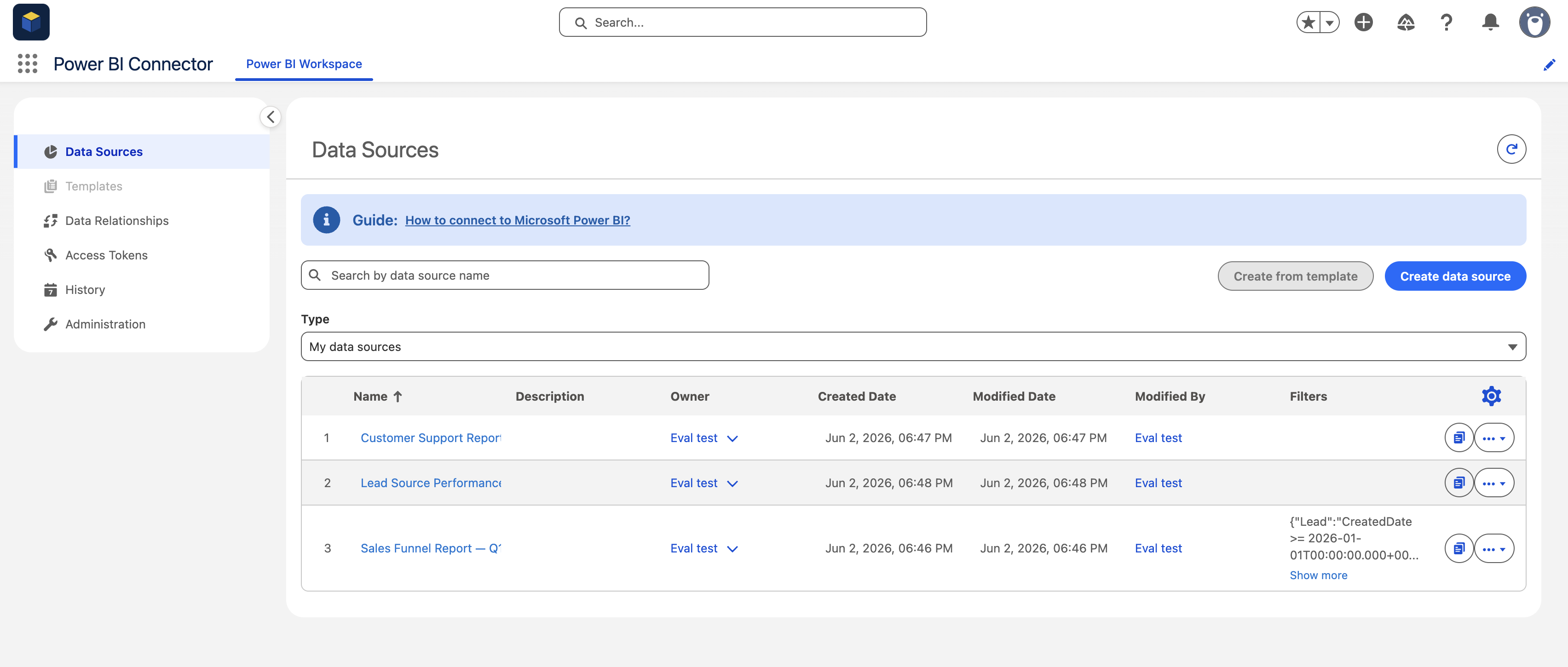1568x667 pixels.
Task: Open Access Tokens in the sidebar
Action: coord(142,255)
